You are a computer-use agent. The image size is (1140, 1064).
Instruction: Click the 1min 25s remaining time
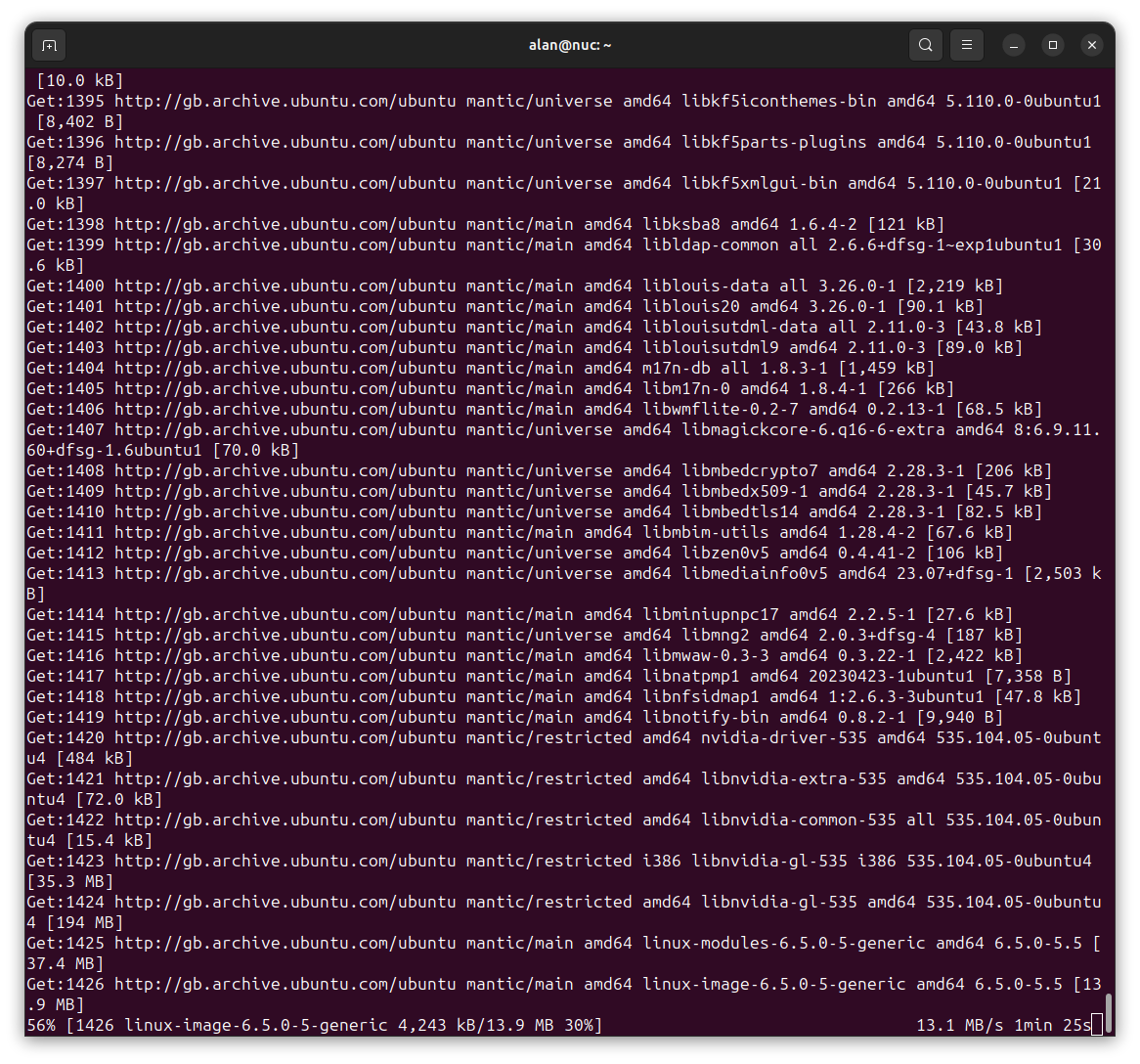coord(1053,1026)
